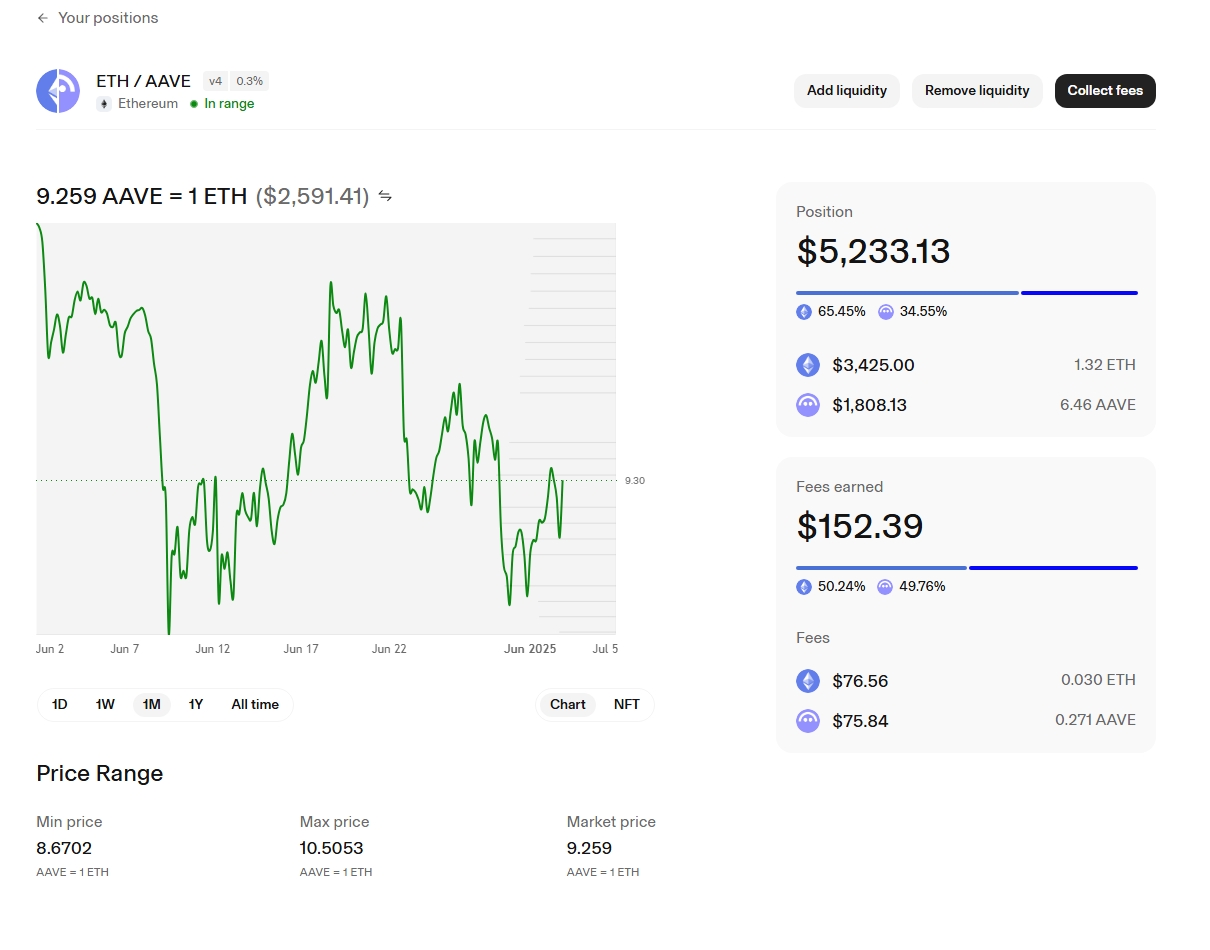Viewport: 1210px width, 950px height.
Task: Click the Collect fees button
Action: point(1105,91)
